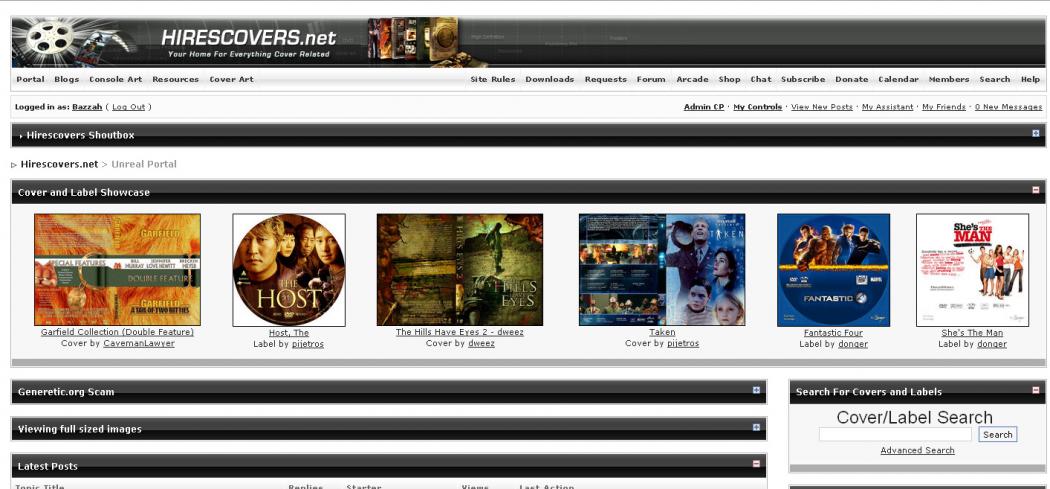The height and width of the screenshot is (489, 1050).
Task: Go to the Forum menu item
Action: [651, 80]
